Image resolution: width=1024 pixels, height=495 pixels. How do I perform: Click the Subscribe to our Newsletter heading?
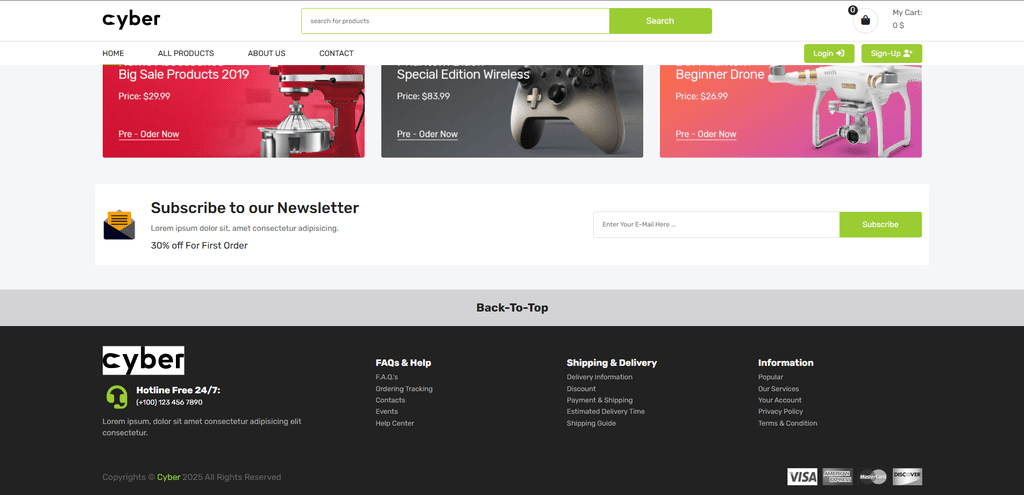pos(255,208)
